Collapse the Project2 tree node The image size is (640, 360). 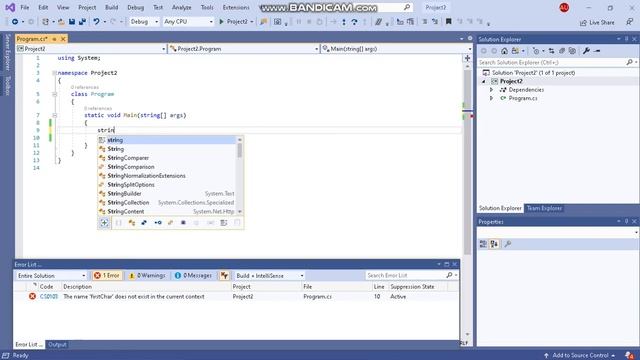pos(484,81)
